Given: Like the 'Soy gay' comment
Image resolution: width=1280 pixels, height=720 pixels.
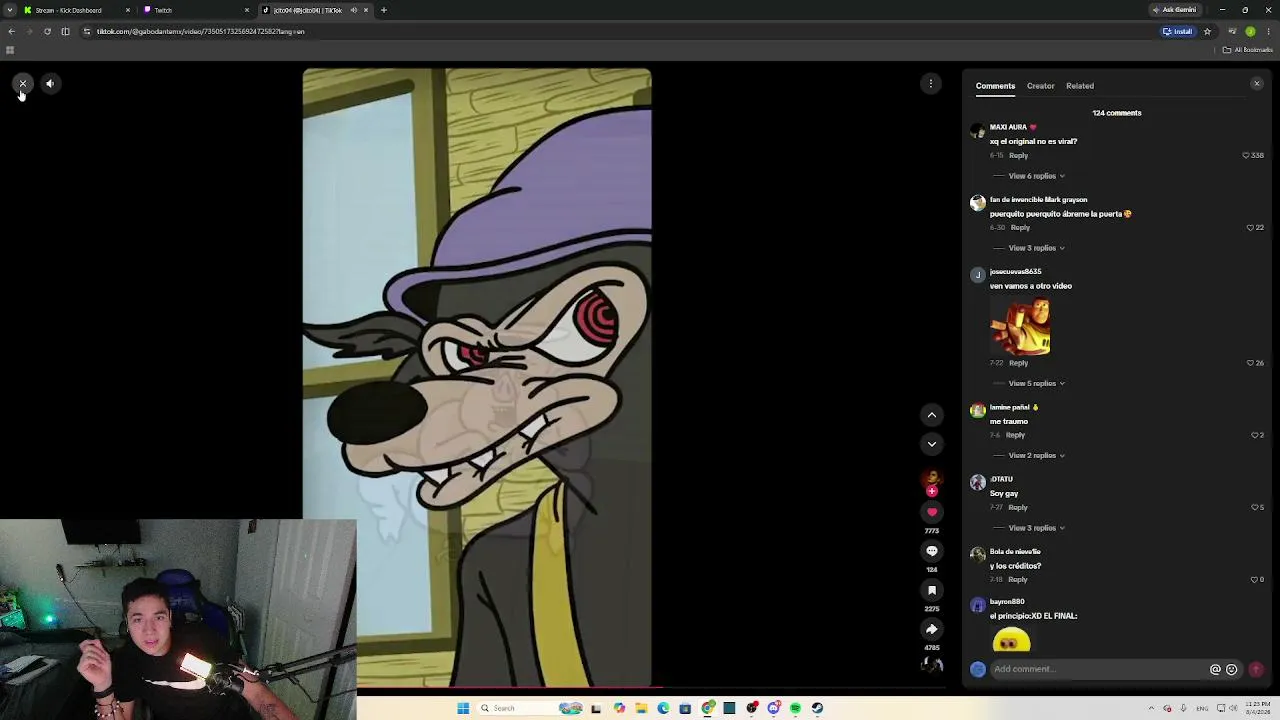Looking at the screenshot, I should click(x=1254, y=507).
